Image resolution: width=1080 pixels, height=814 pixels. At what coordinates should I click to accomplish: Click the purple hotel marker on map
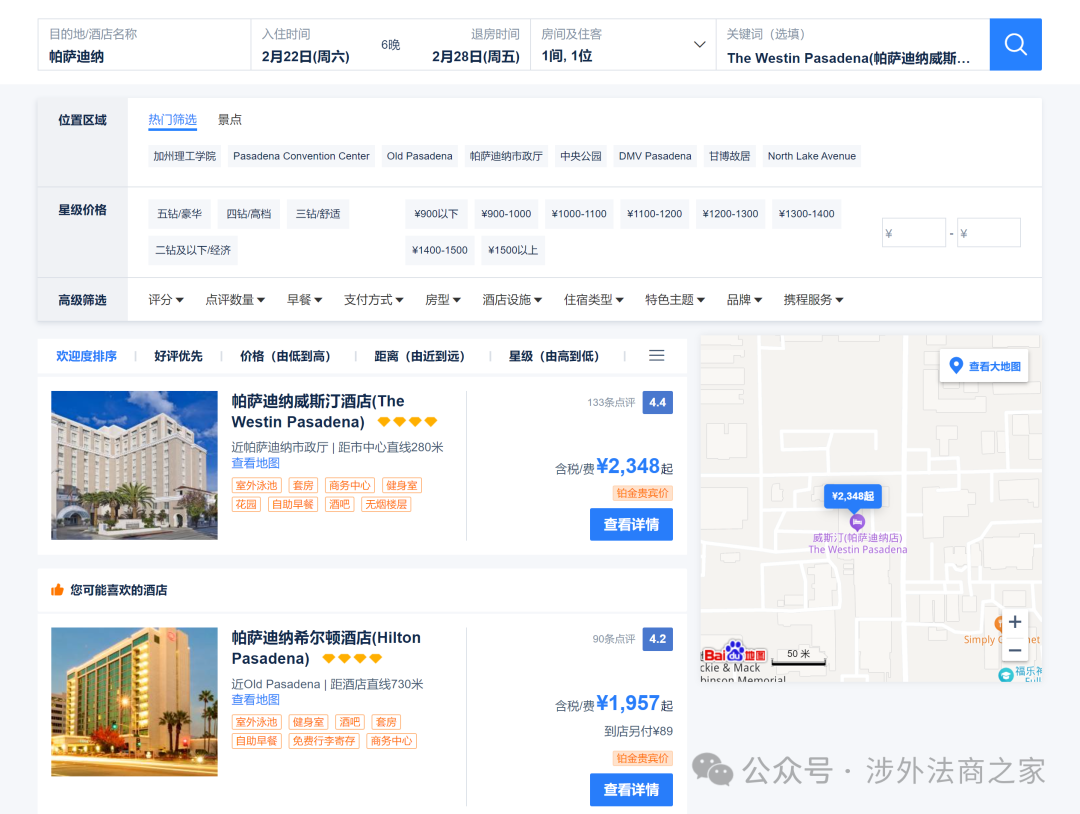(x=857, y=521)
